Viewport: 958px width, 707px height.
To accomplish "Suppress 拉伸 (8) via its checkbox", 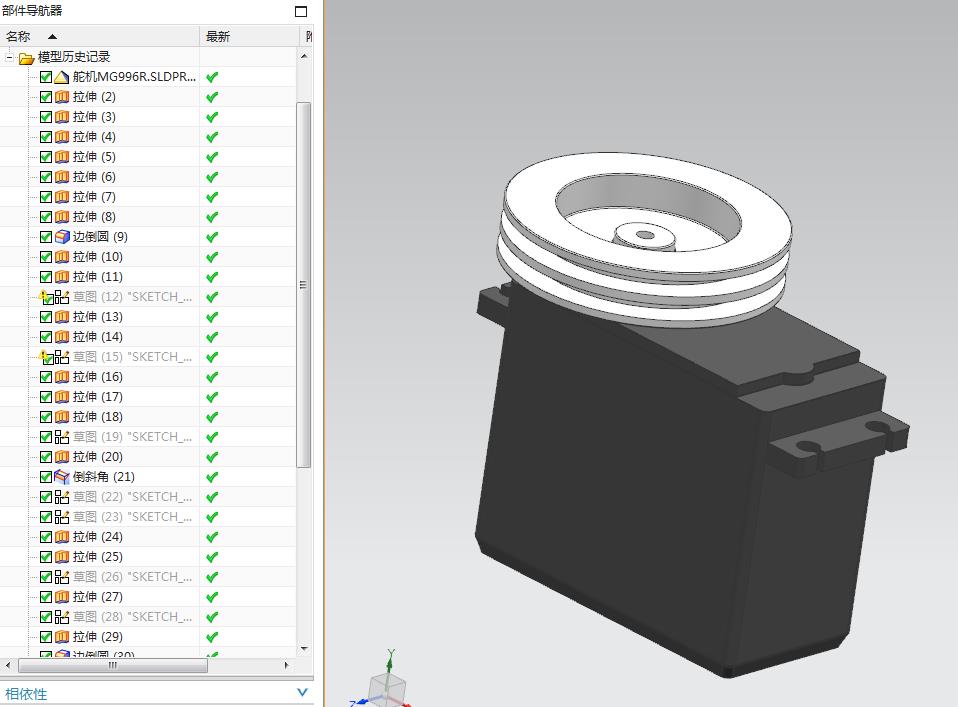I will click(x=46, y=217).
